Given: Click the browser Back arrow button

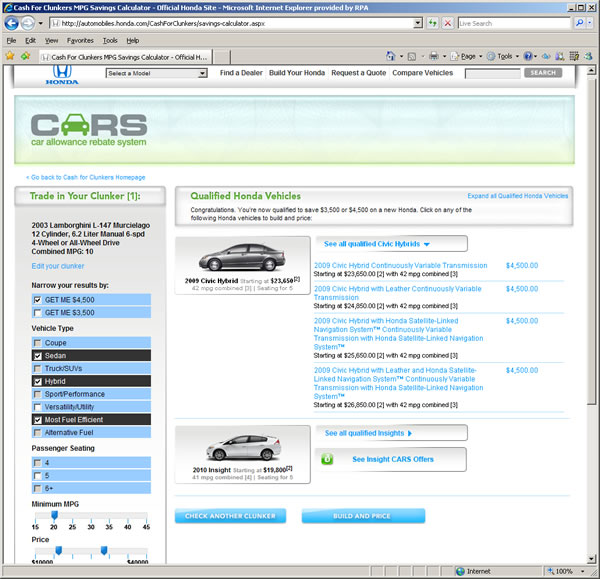Looking at the screenshot, I should (13, 23).
